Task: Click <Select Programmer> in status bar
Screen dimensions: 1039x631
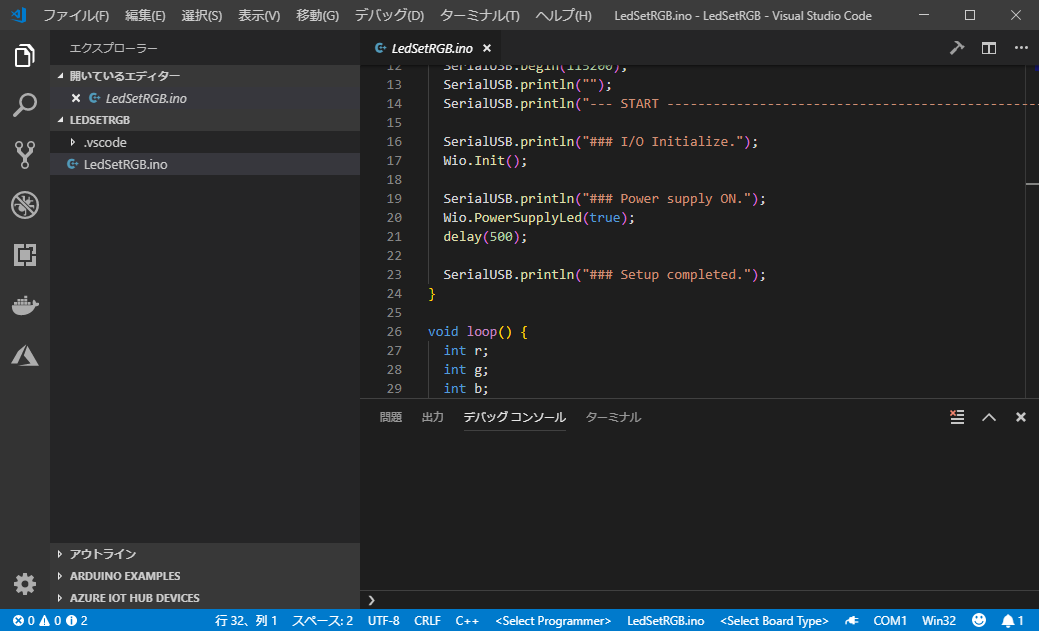Action: pyautogui.click(x=553, y=620)
